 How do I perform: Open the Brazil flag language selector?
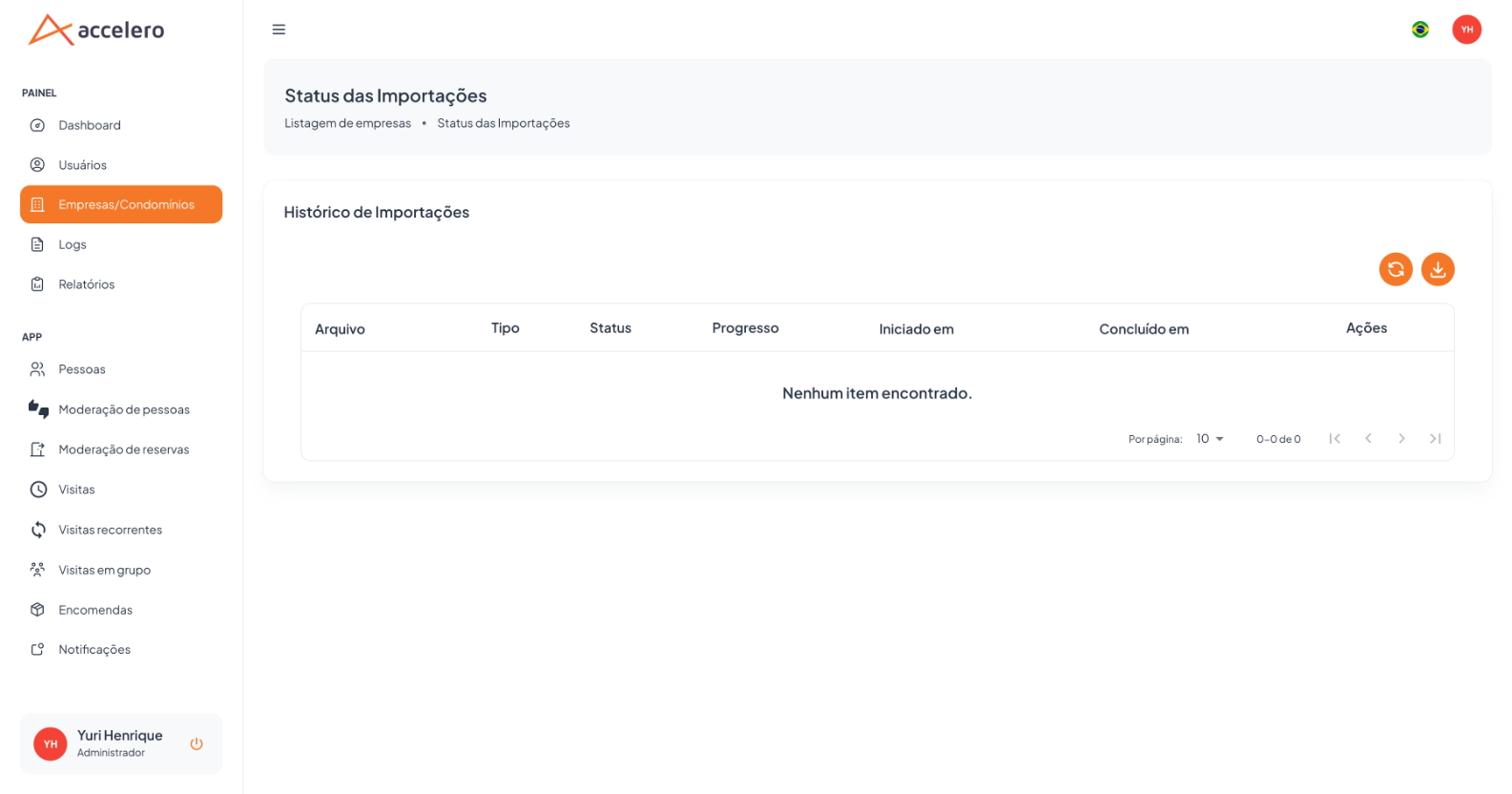click(x=1420, y=30)
